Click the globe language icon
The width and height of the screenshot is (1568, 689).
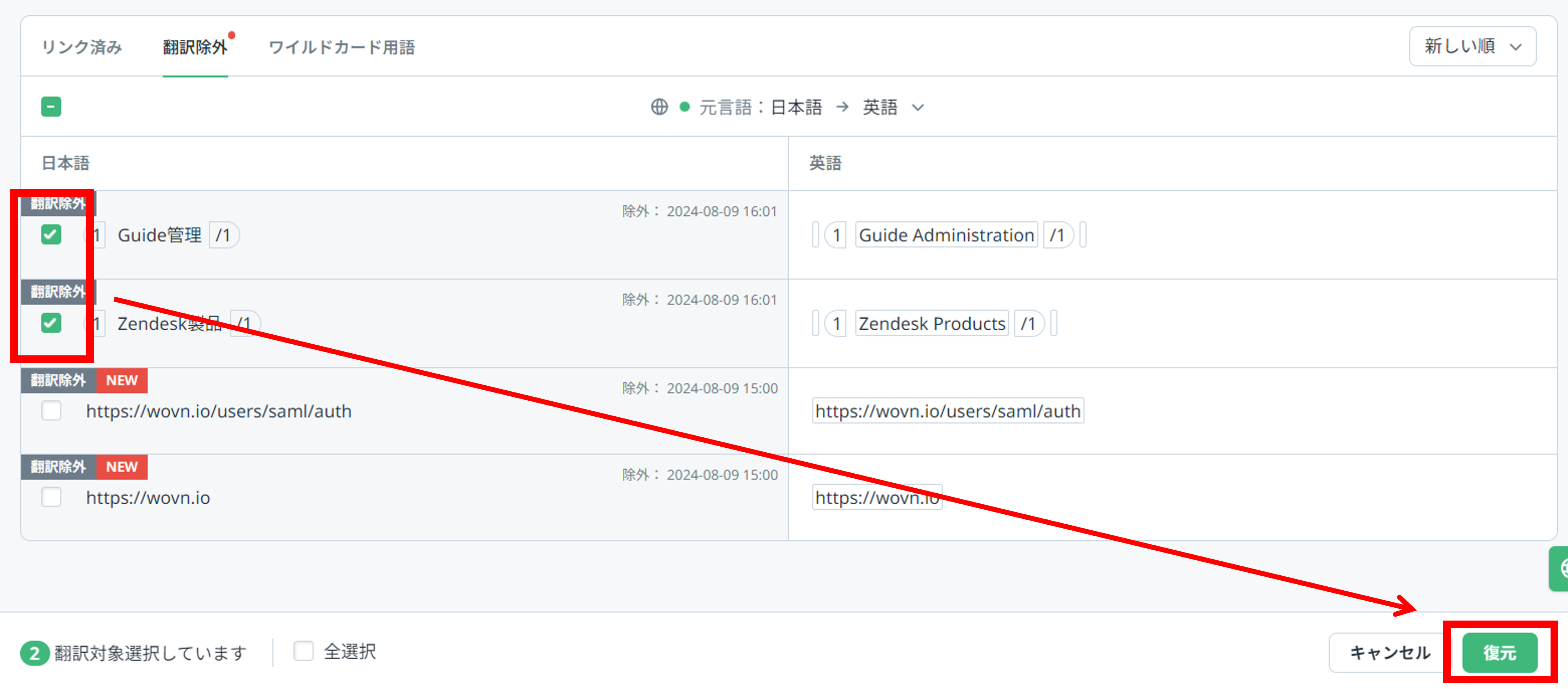[659, 107]
